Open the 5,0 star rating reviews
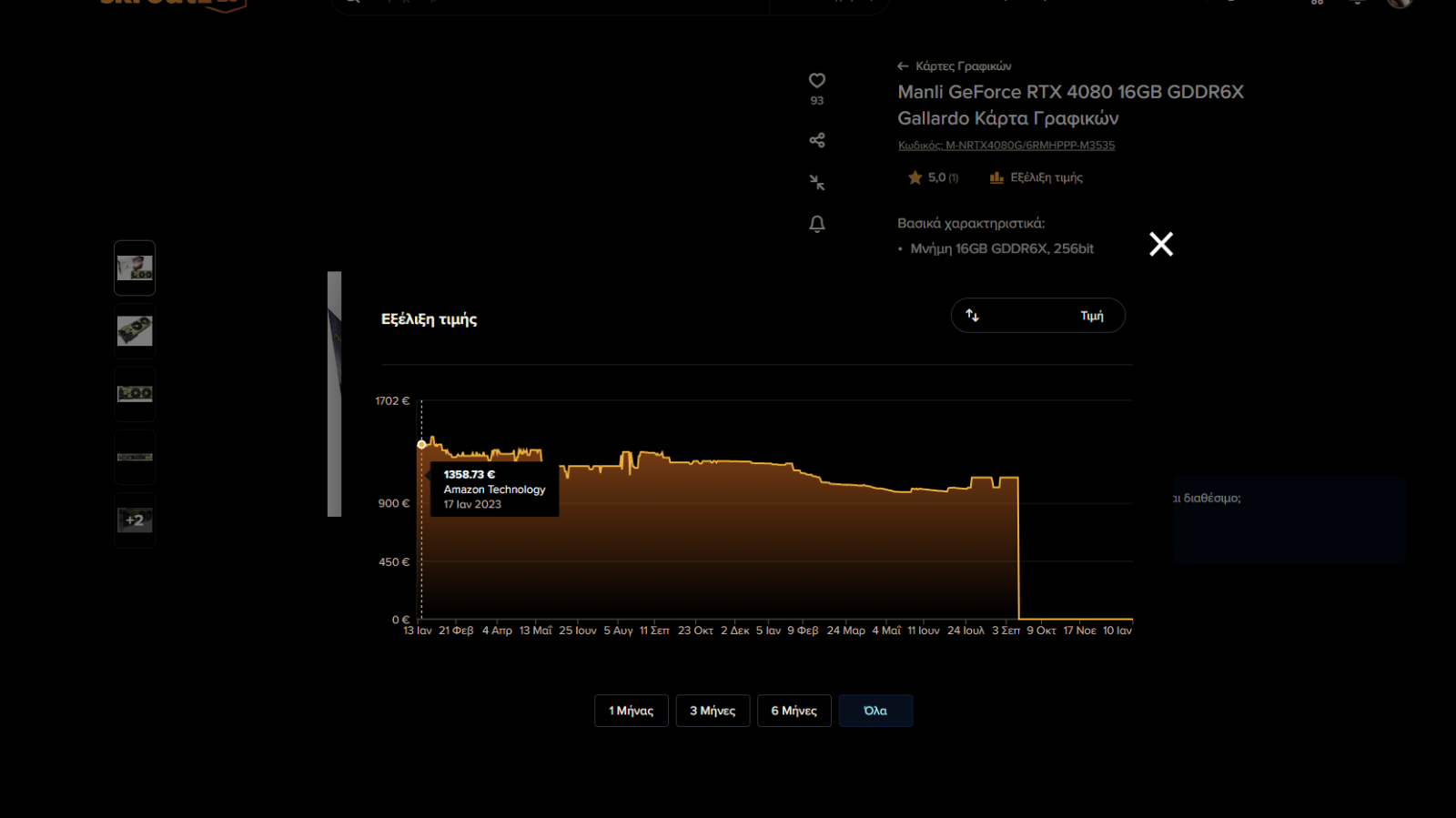This screenshot has width=1456, height=818. pyautogui.click(x=934, y=177)
